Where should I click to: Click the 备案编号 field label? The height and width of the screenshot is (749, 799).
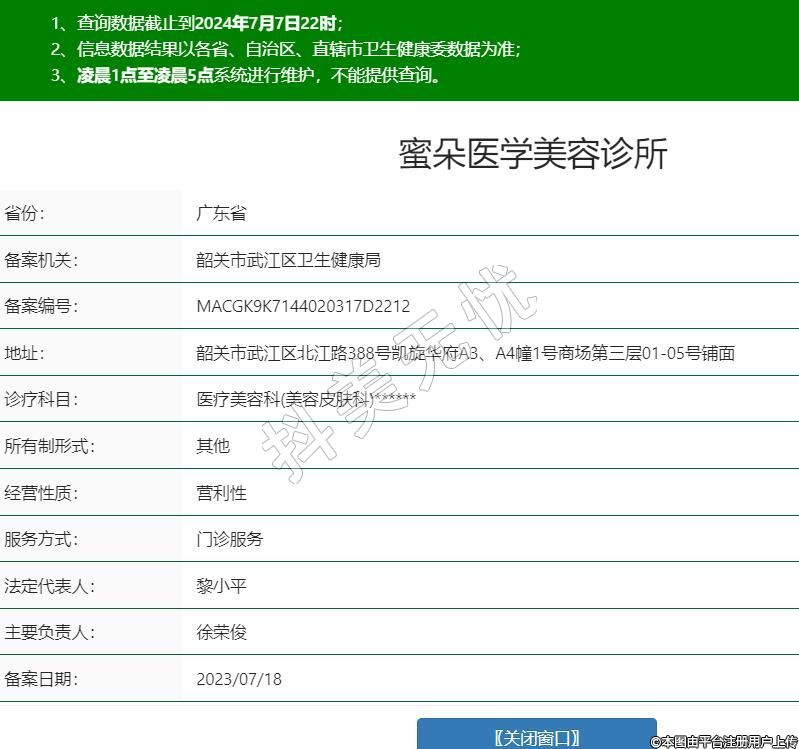41,306
